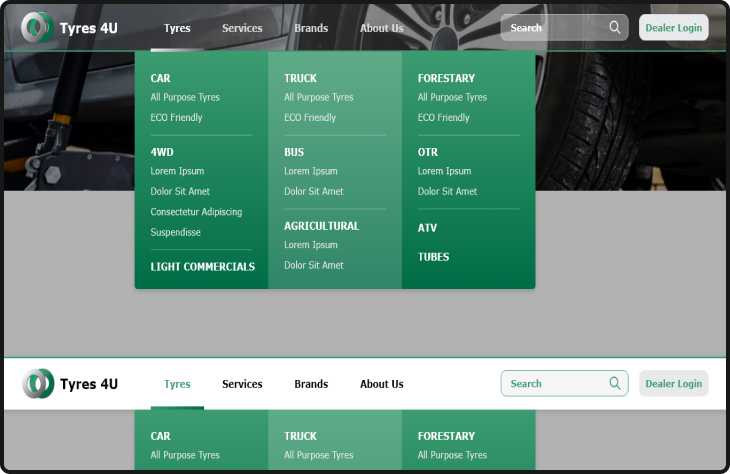Select Consectetur Adipiscing under 4WD
Image resolution: width=730 pixels, height=474 pixels.
coord(196,212)
